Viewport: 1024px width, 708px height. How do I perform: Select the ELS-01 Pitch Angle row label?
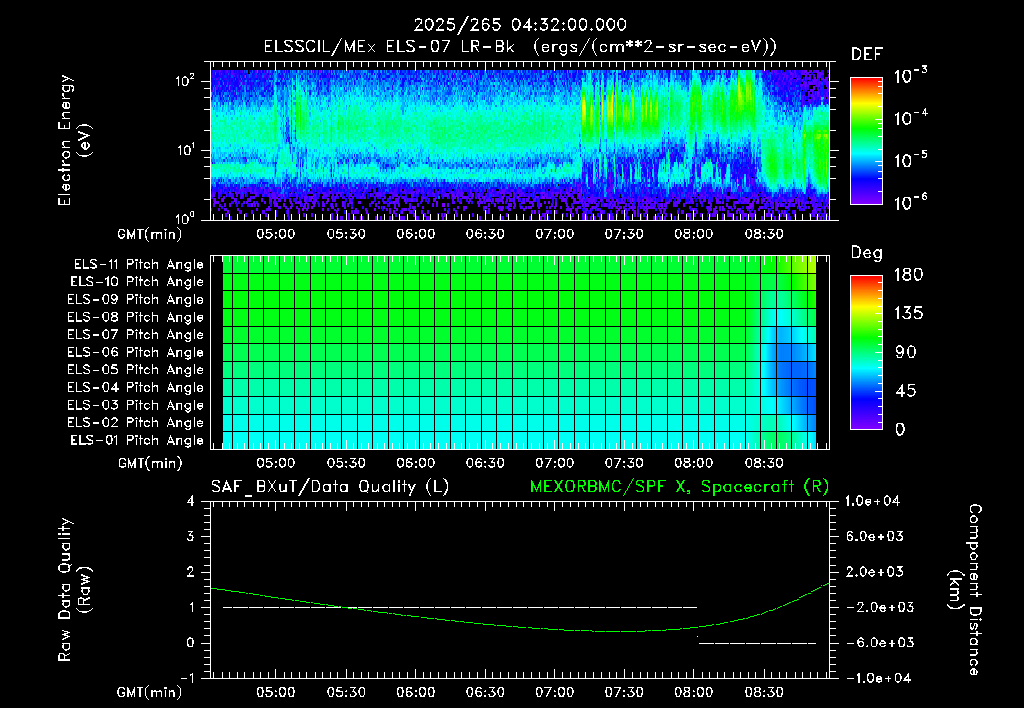click(x=137, y=440)
